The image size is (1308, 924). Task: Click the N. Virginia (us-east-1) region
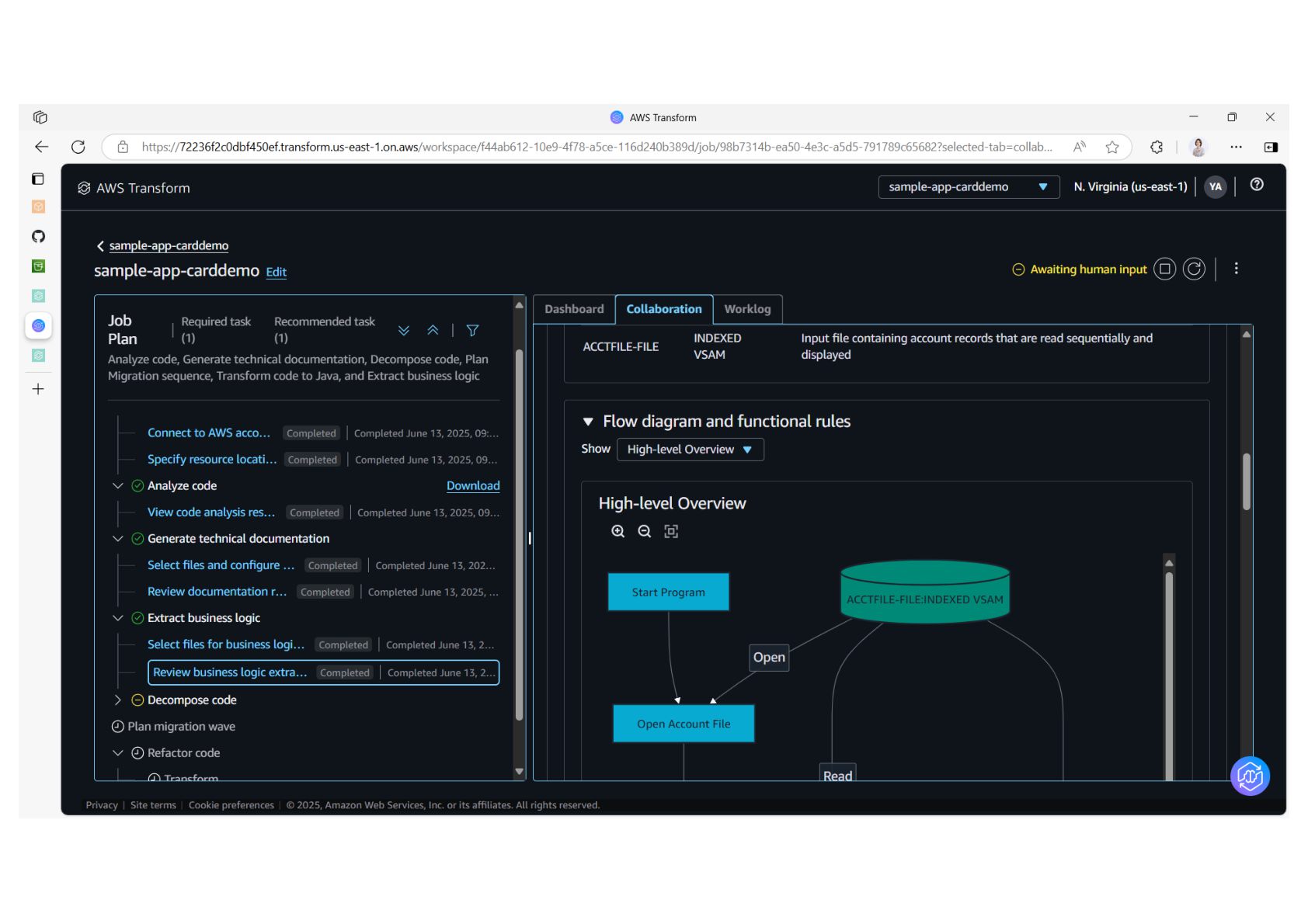1130,187
